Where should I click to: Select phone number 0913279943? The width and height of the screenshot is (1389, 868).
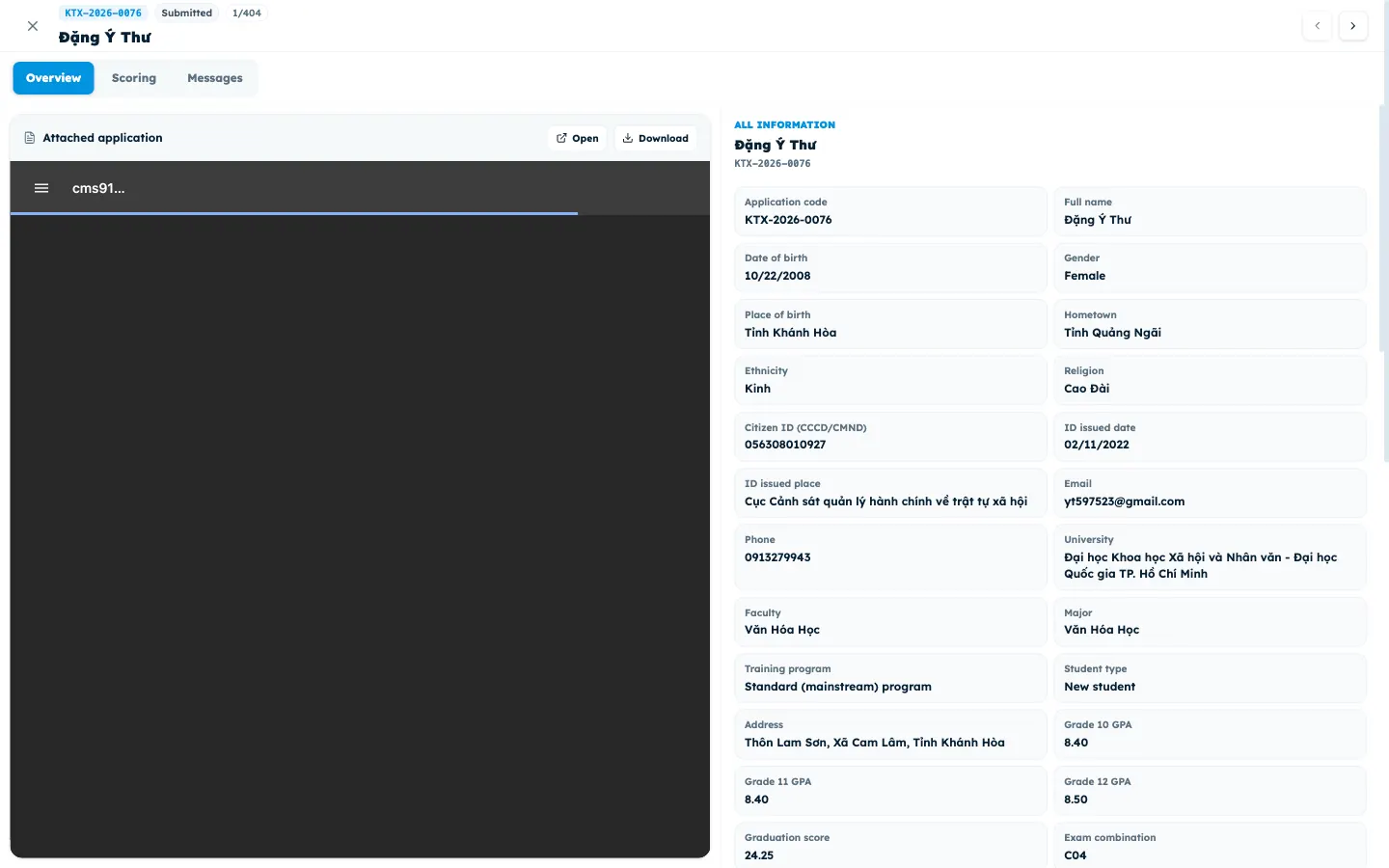(x=777, y=557)
